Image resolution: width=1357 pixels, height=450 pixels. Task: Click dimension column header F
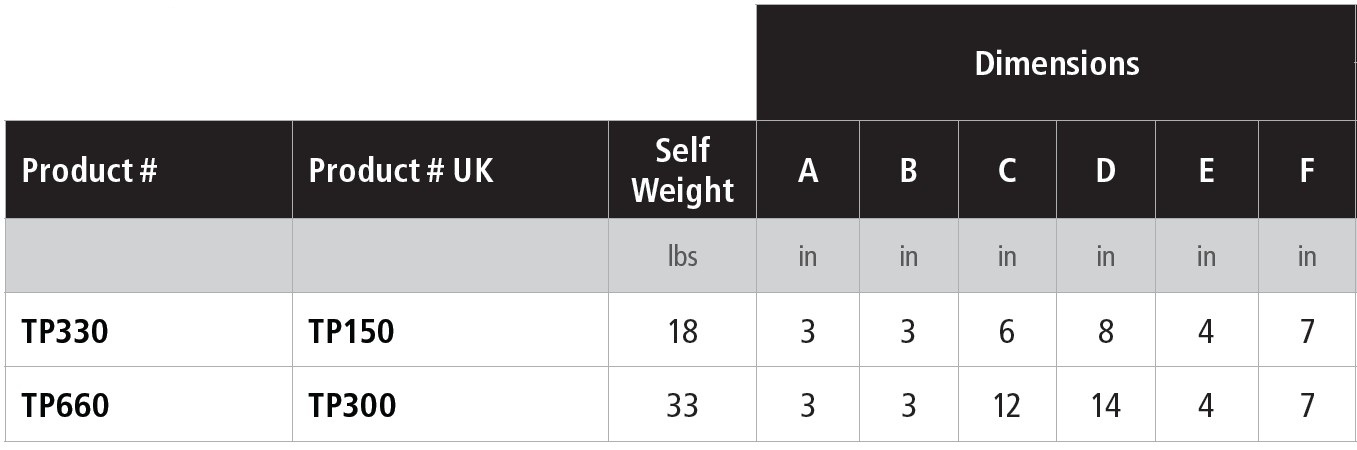coord(1307,172)
